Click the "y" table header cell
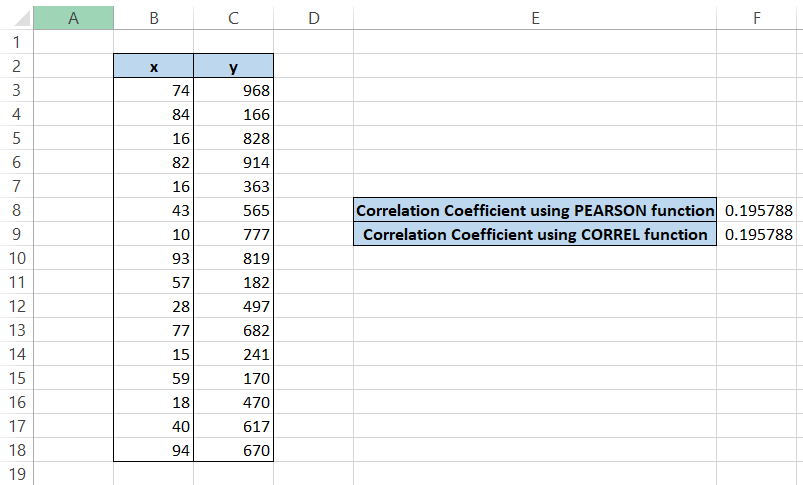Viewport: 803px width, 485px height. pos(233,66)
